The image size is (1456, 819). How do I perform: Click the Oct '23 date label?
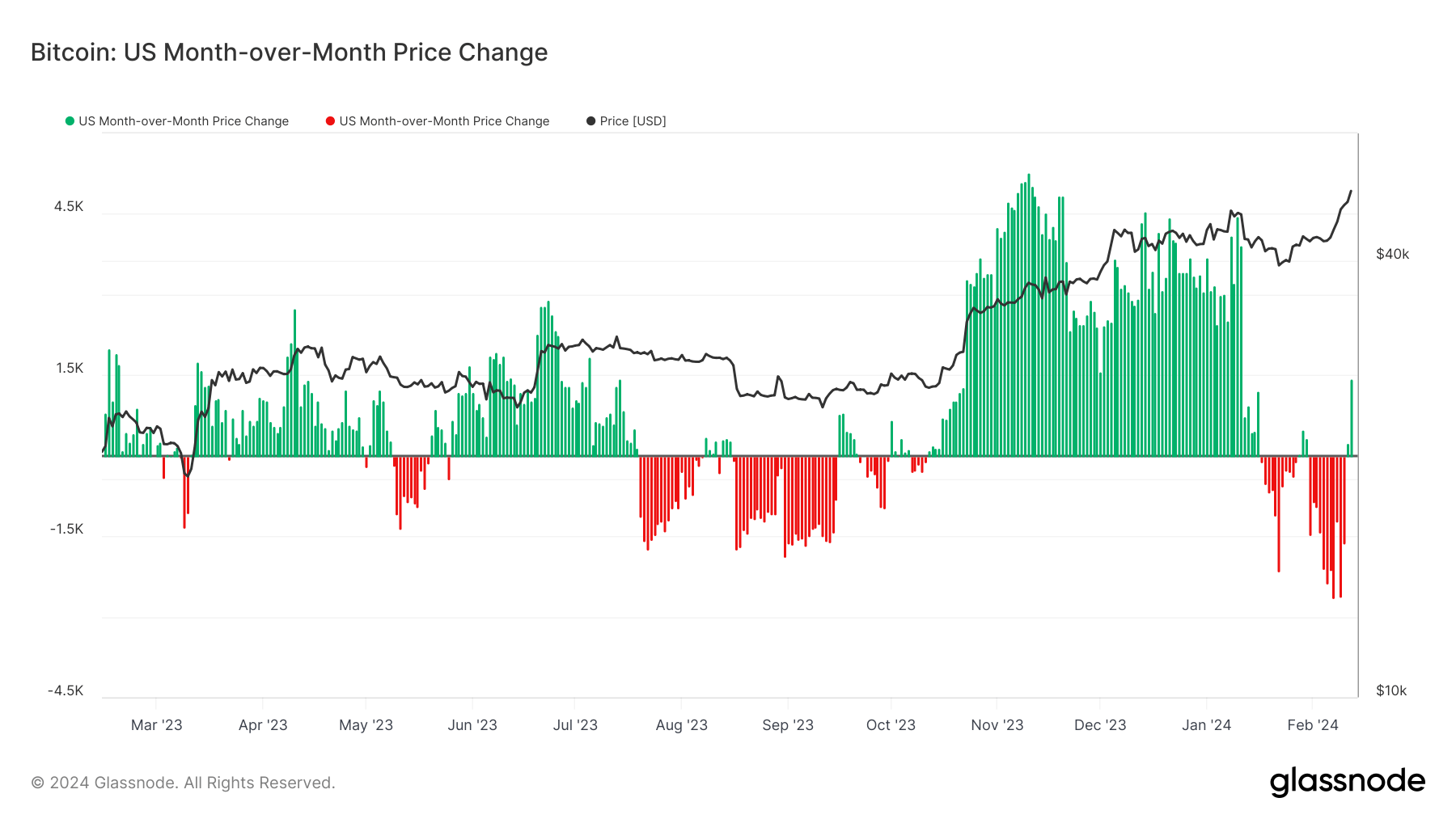(x=891, y=725)
